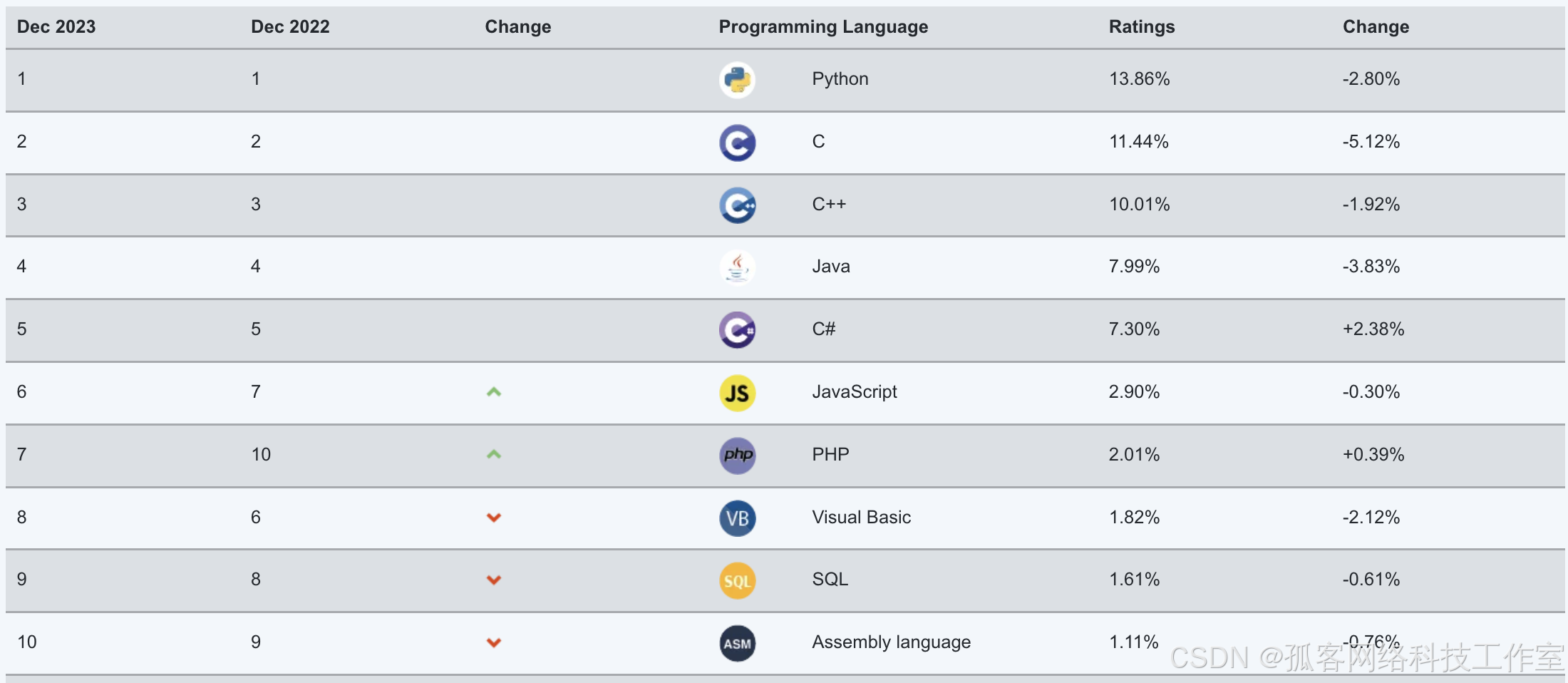Click green up arrow in JavaScript row

click(x=494, y=392)
